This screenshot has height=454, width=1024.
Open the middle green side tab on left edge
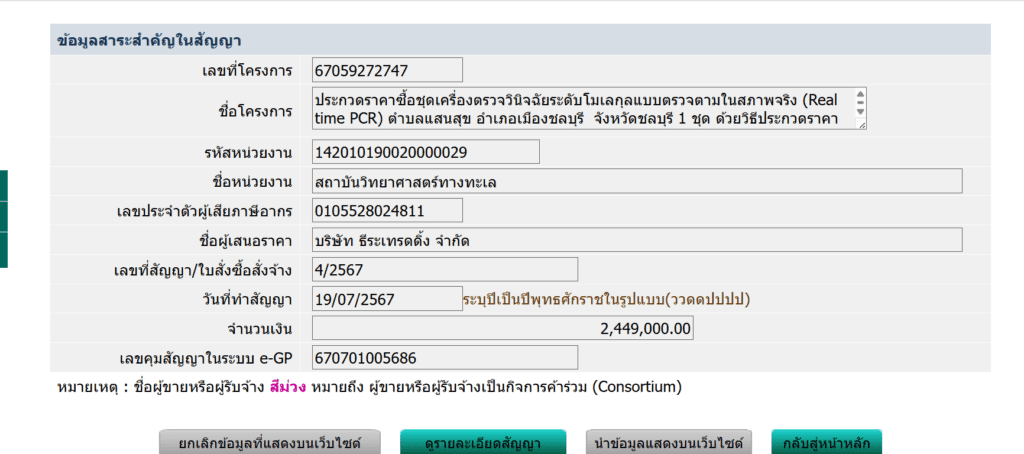[x=3, y=217]
